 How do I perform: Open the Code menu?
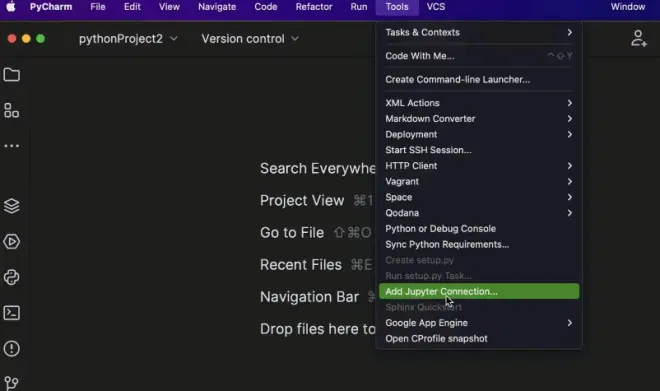point(266,7)
